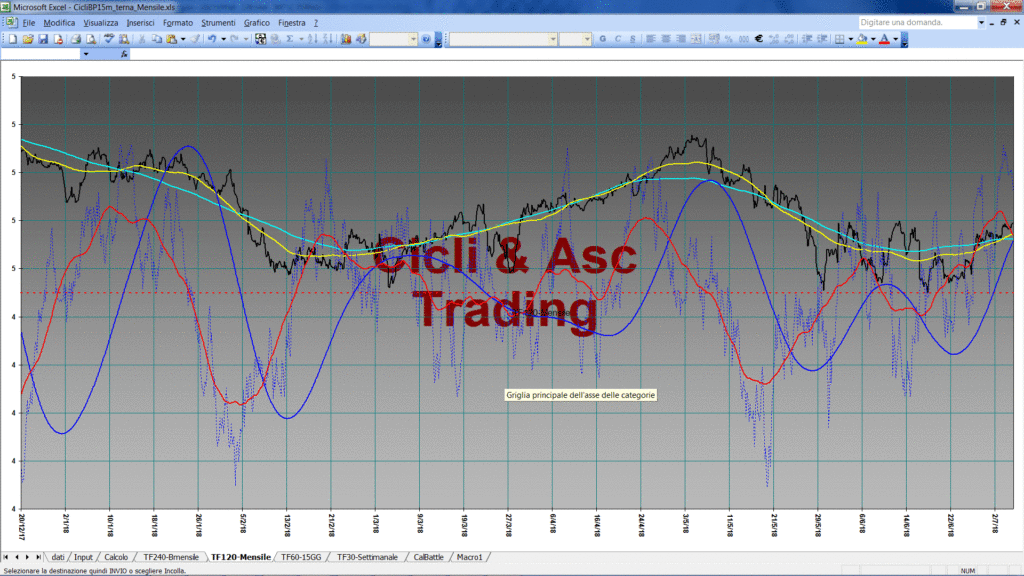Expand the Font Color arrow

(895, 39)
